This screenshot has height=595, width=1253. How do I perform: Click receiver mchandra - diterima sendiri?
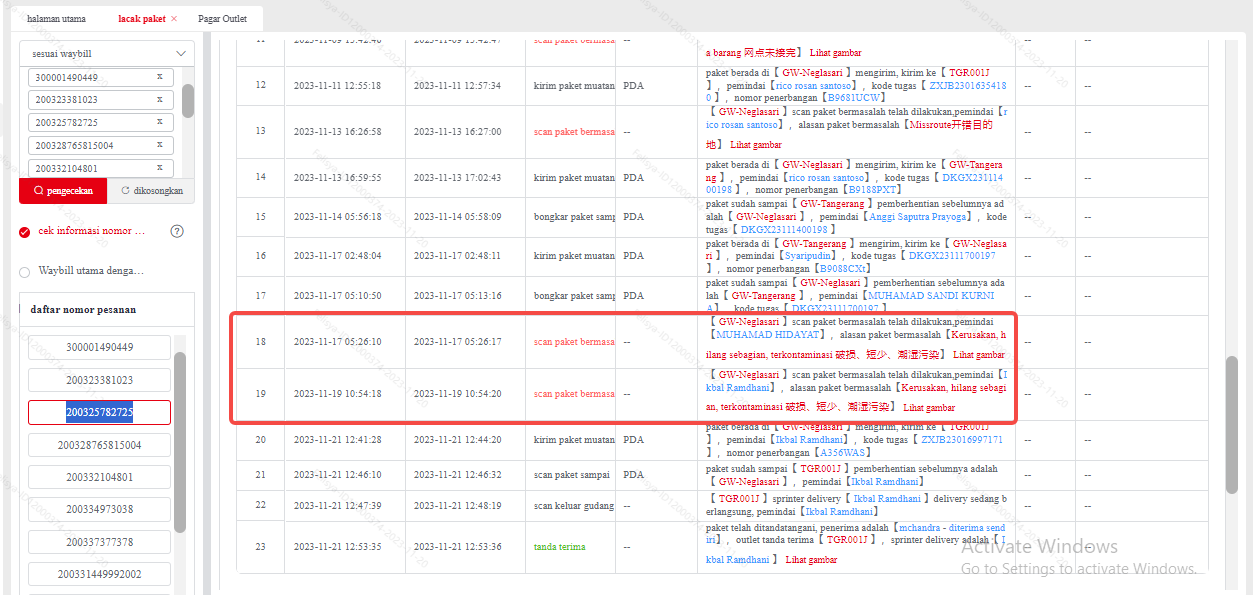952,528
